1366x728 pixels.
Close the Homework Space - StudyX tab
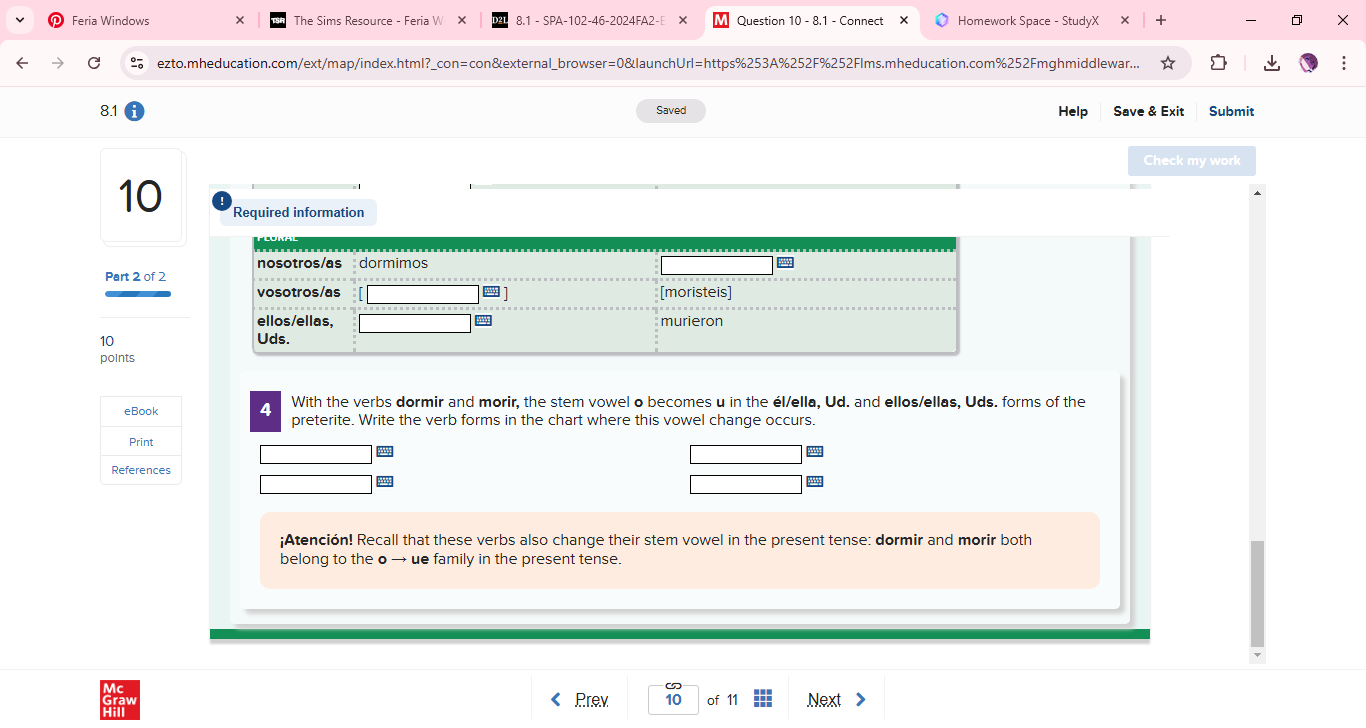coord(1125,20)
